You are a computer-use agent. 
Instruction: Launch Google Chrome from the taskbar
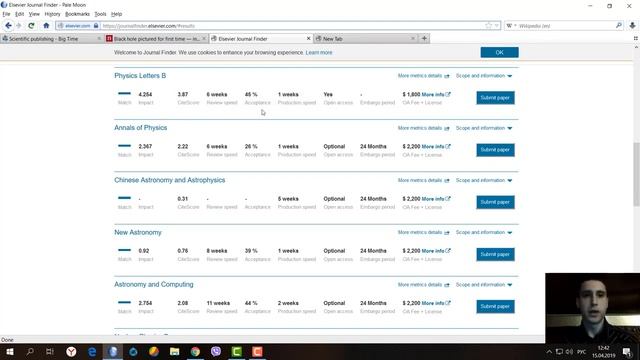click(195, 351)
